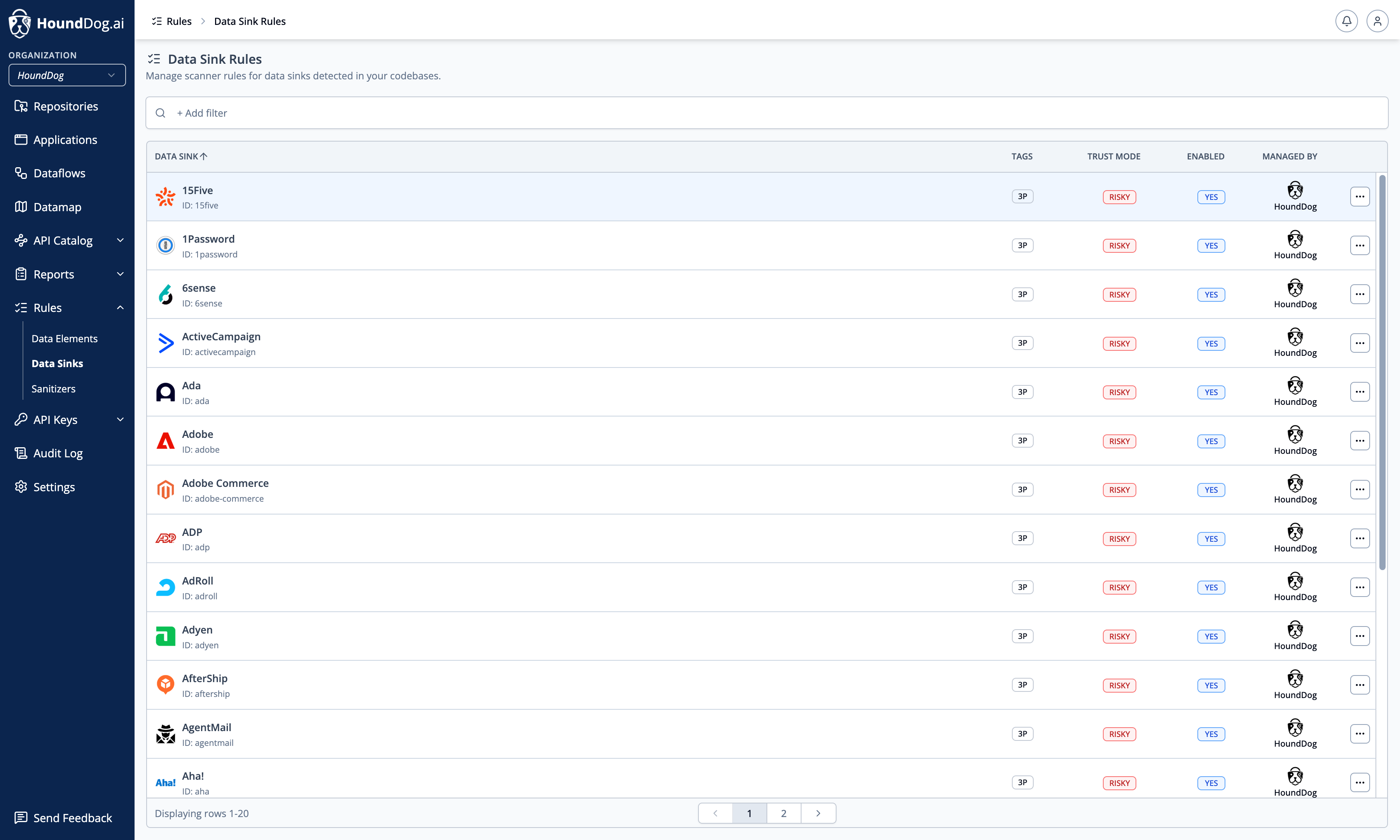
Task: Select Data Sinks rules submenu
Action: (57, 363)
